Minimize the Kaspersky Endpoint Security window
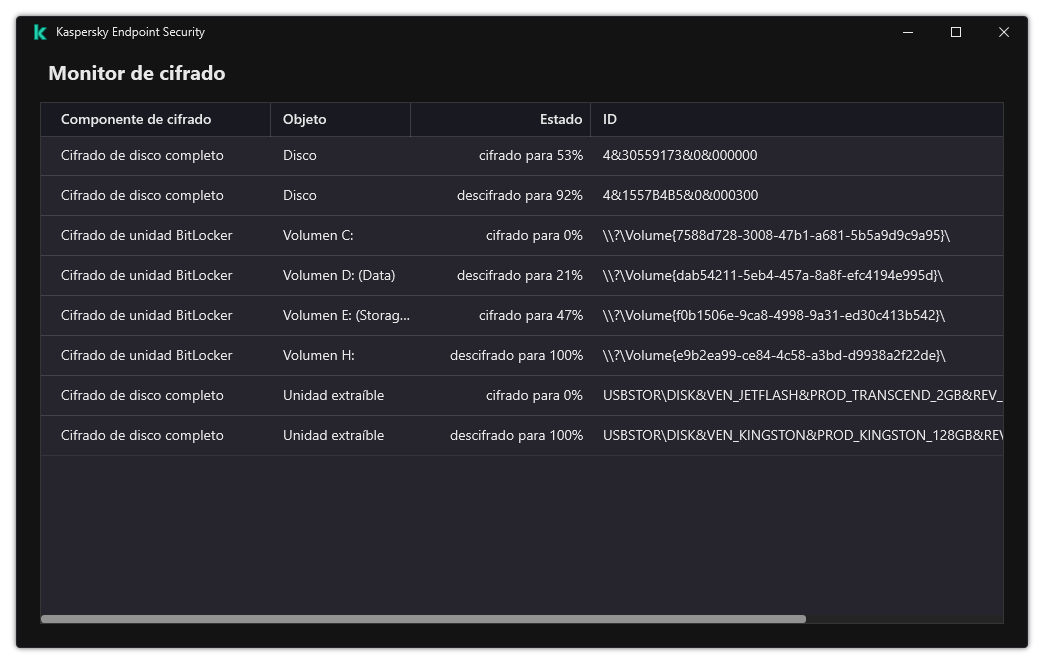 (x=908, y=32)
